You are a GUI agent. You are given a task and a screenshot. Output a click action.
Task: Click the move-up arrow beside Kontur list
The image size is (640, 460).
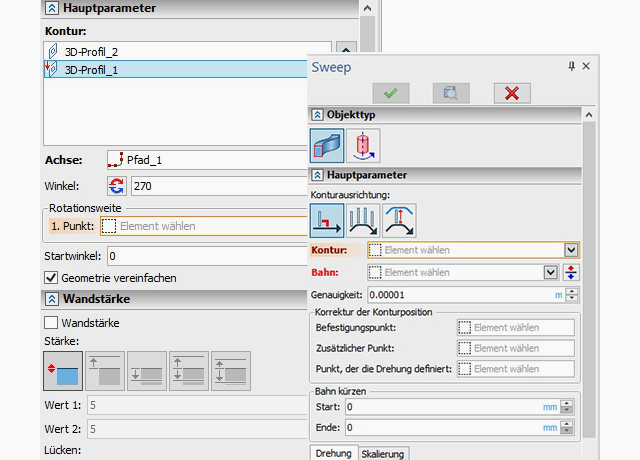click(x=346, y=48)
